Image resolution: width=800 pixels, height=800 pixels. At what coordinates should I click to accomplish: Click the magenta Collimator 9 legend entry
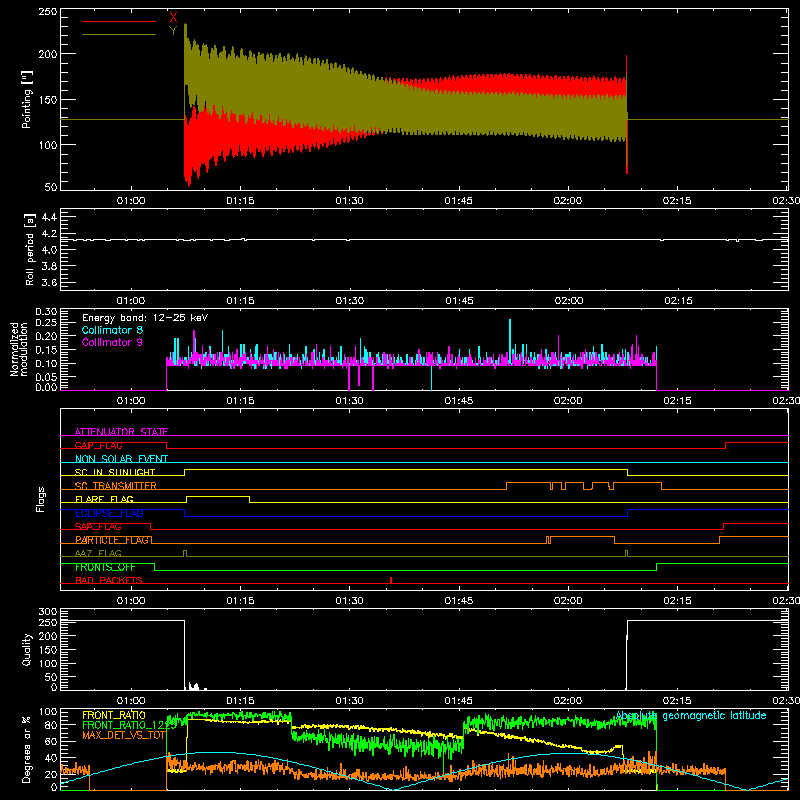[112, 342]
